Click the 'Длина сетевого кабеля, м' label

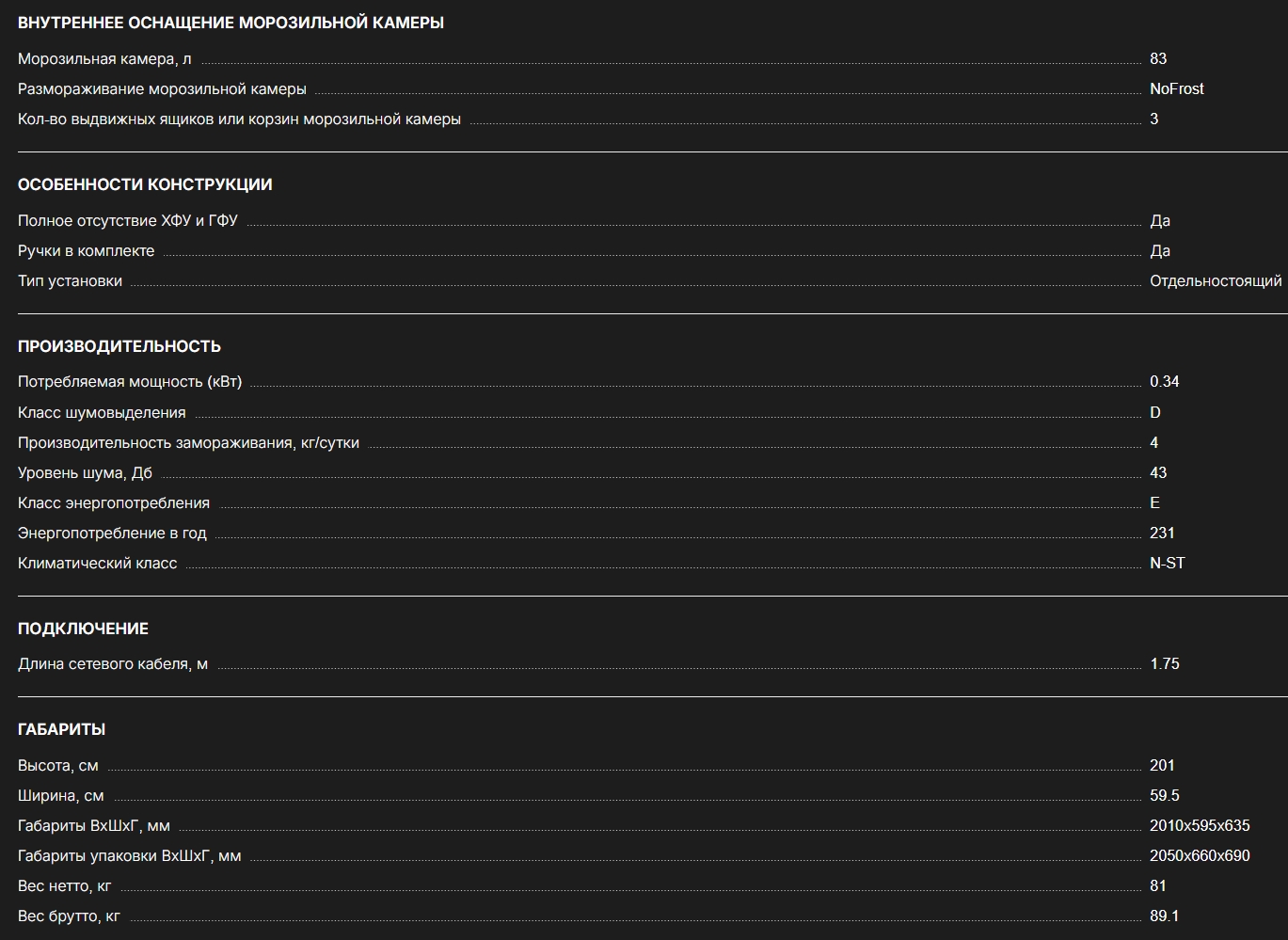point(113,663)
